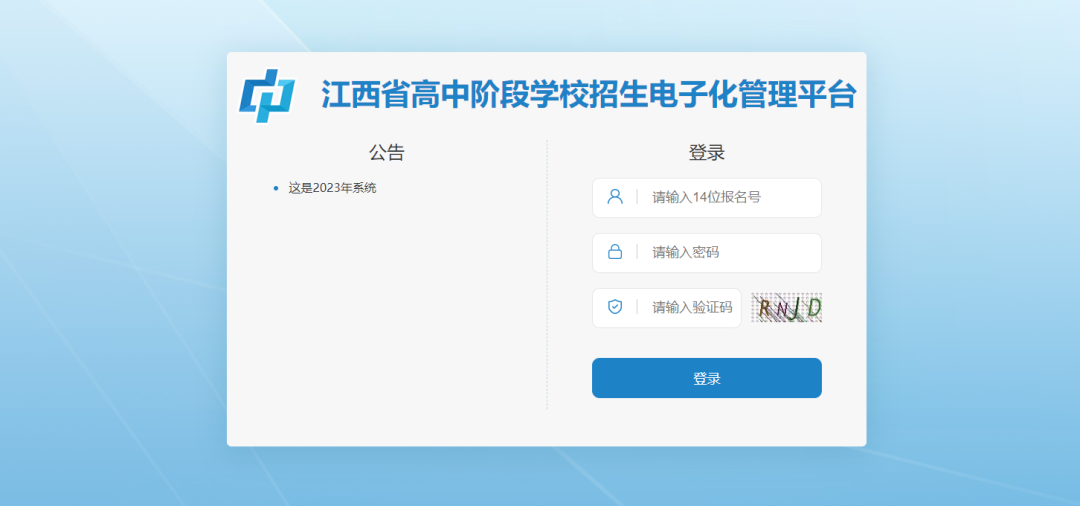Screen dimensions: 1080x506
Task: Click the separator line beside the user icon
Action: click(637, 197)
